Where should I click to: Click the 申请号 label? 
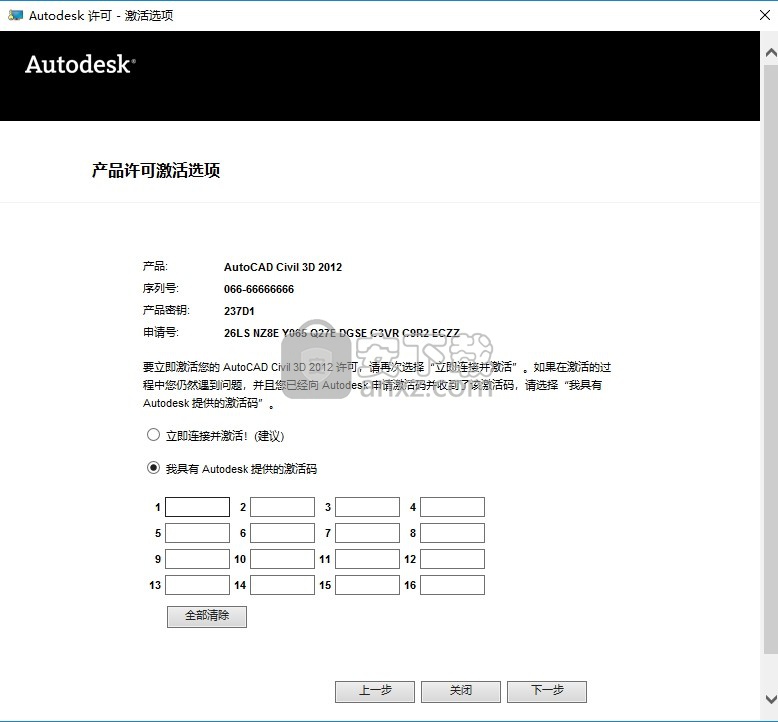point(161,332)
